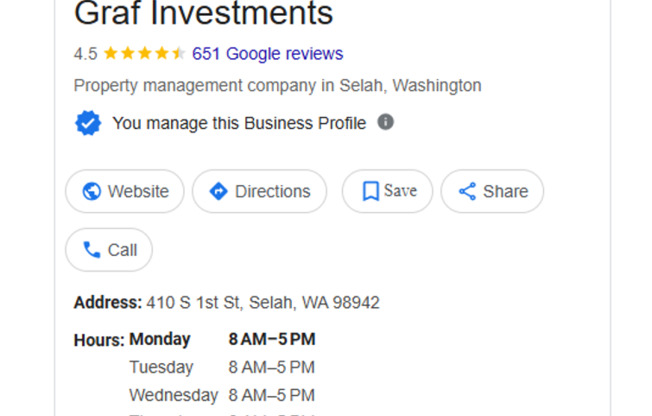Click You manage this Business Profile text

pyautogui.click(x=239, y=124)
